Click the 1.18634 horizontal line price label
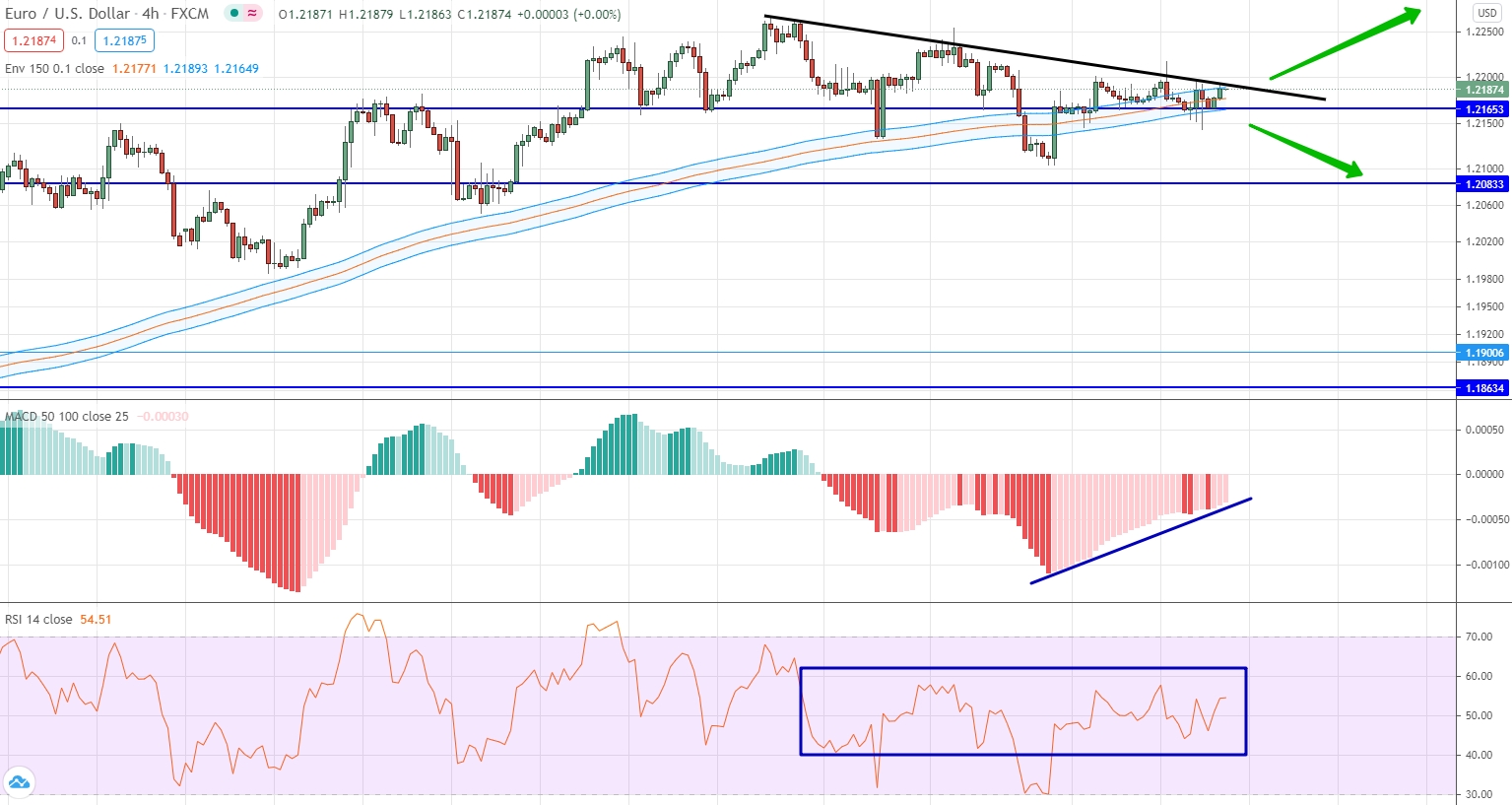The image size is (1512, 805). 1484,388
